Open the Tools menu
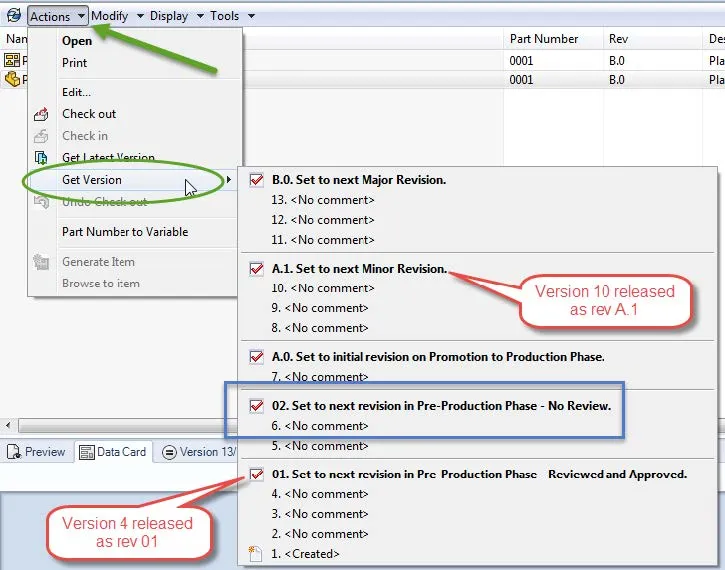This screenshot has width=725, height=570. click(225, 16)
